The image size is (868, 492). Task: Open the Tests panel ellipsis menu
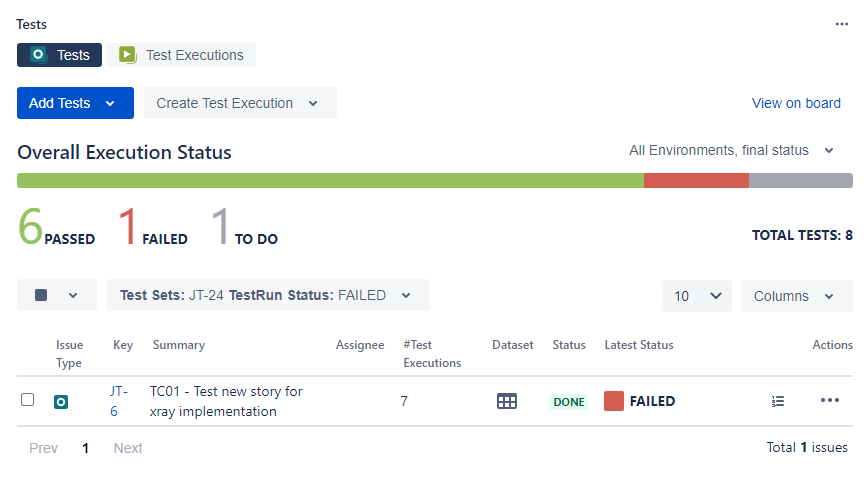[x=841, y=24]
